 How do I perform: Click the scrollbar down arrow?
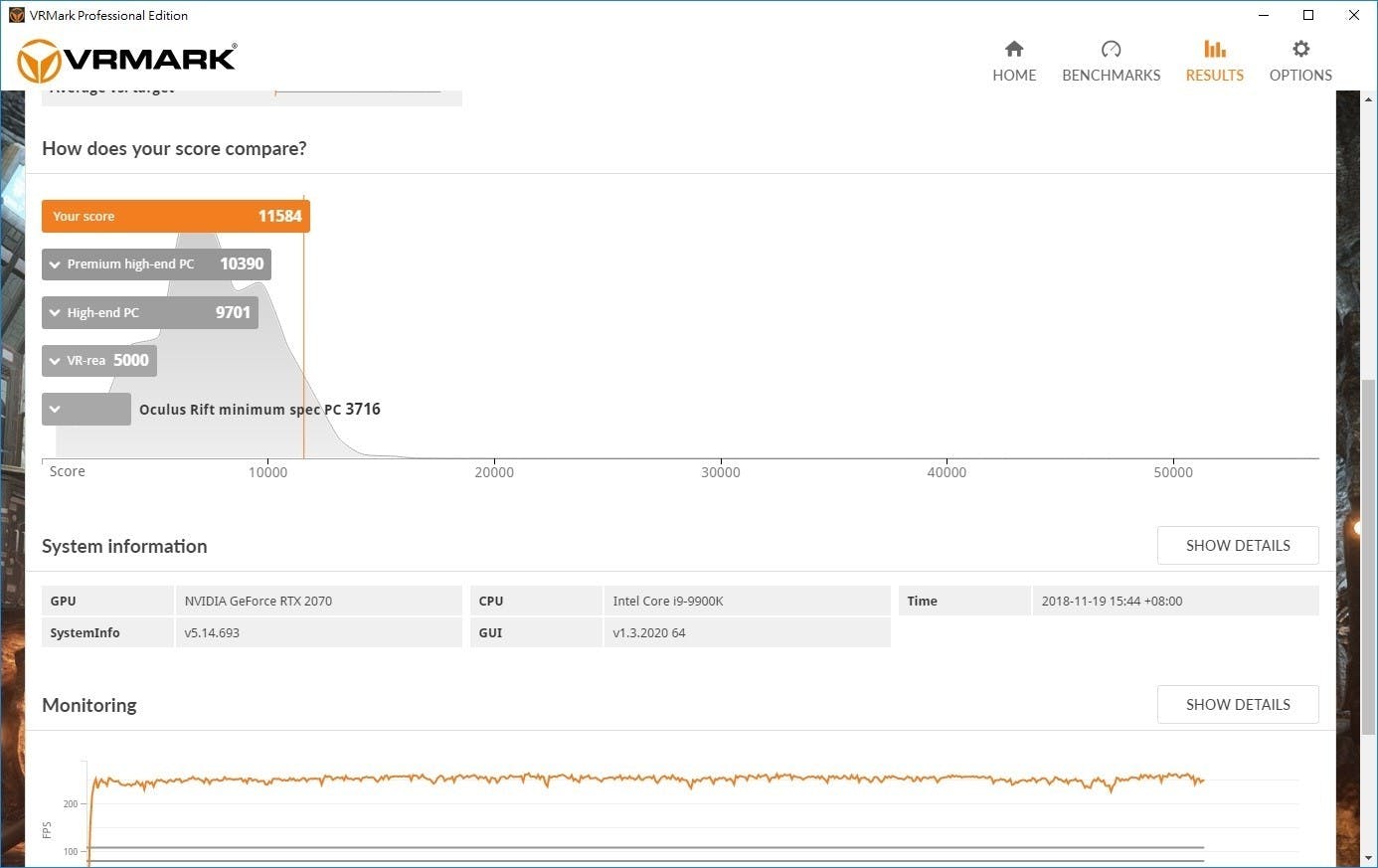[x=1368, y=857]
